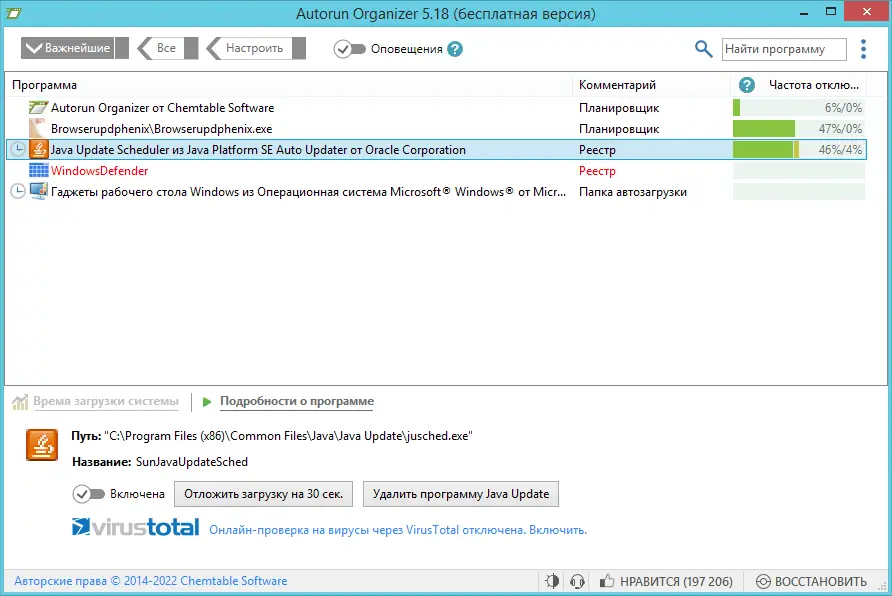Open the Подробности о программе tab

[x=297, y=401]
